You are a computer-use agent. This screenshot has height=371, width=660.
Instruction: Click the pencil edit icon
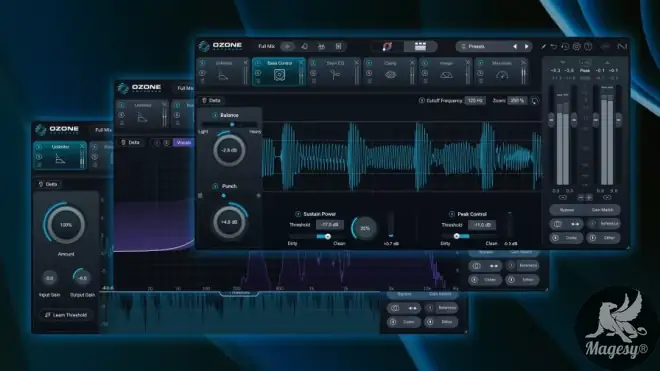point(543,47)
